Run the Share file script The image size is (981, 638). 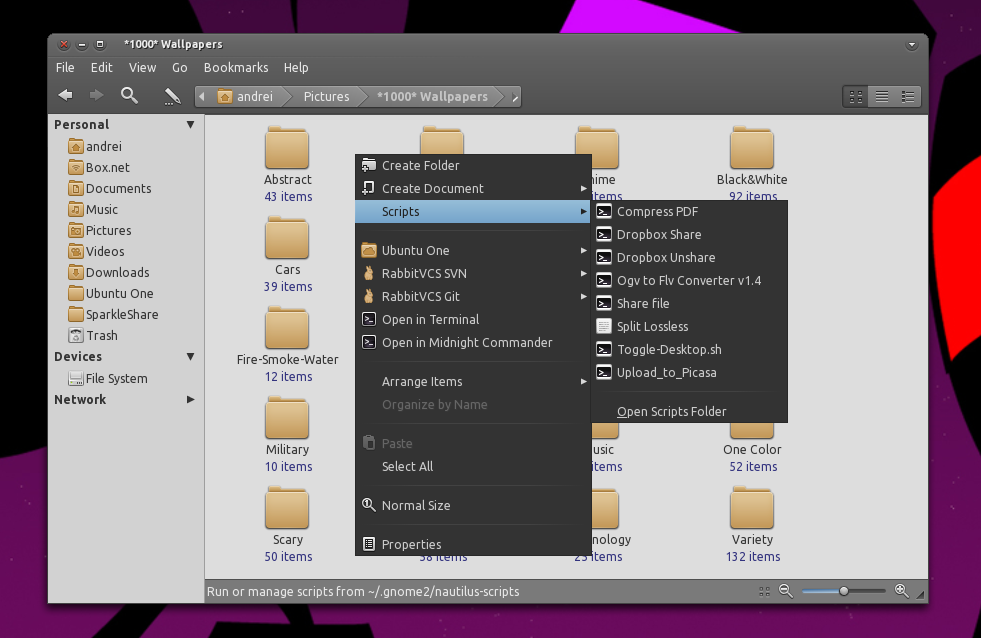click(x=689, y=303)
